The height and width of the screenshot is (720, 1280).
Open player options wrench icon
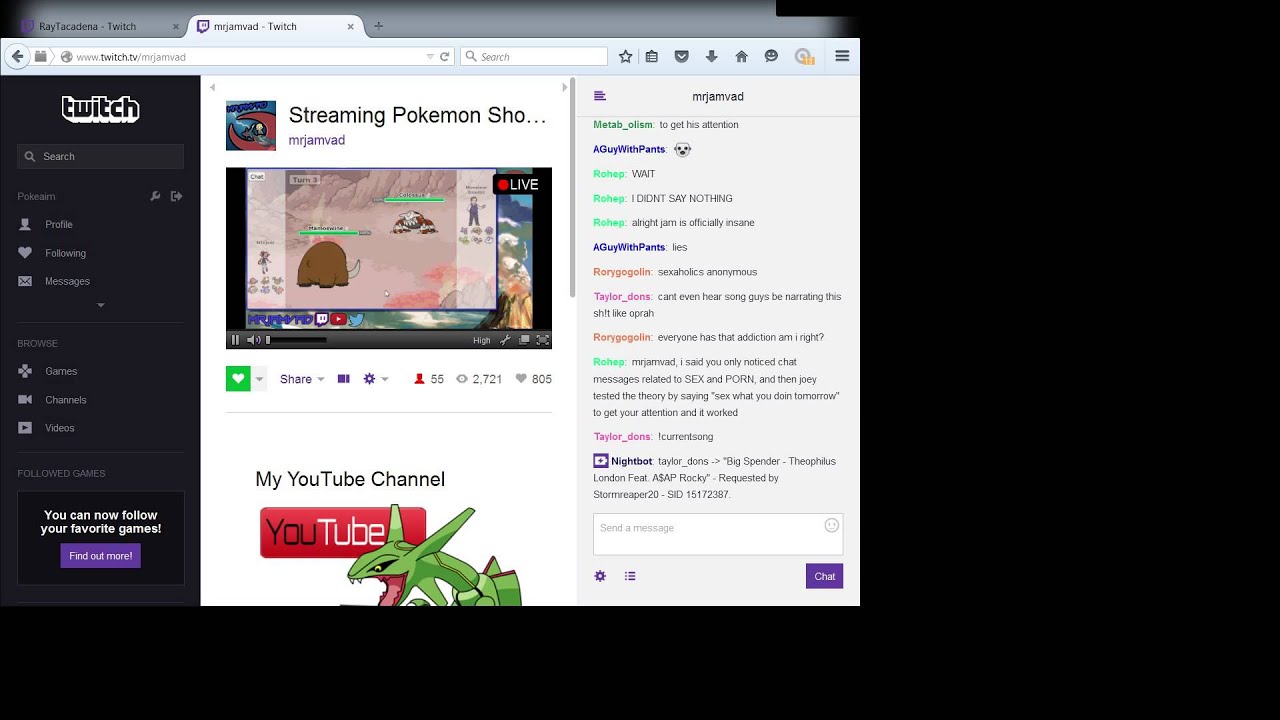[505, 340]
